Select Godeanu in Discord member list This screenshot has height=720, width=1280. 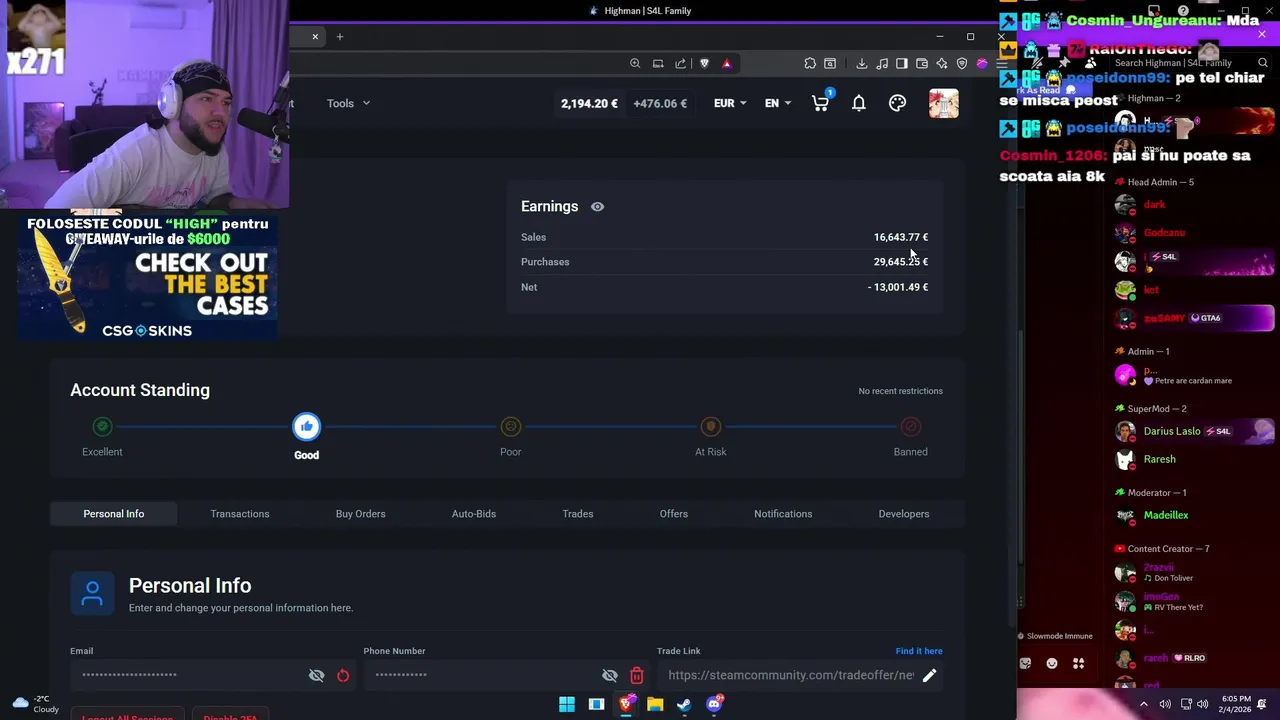[x=1164, y=232]
